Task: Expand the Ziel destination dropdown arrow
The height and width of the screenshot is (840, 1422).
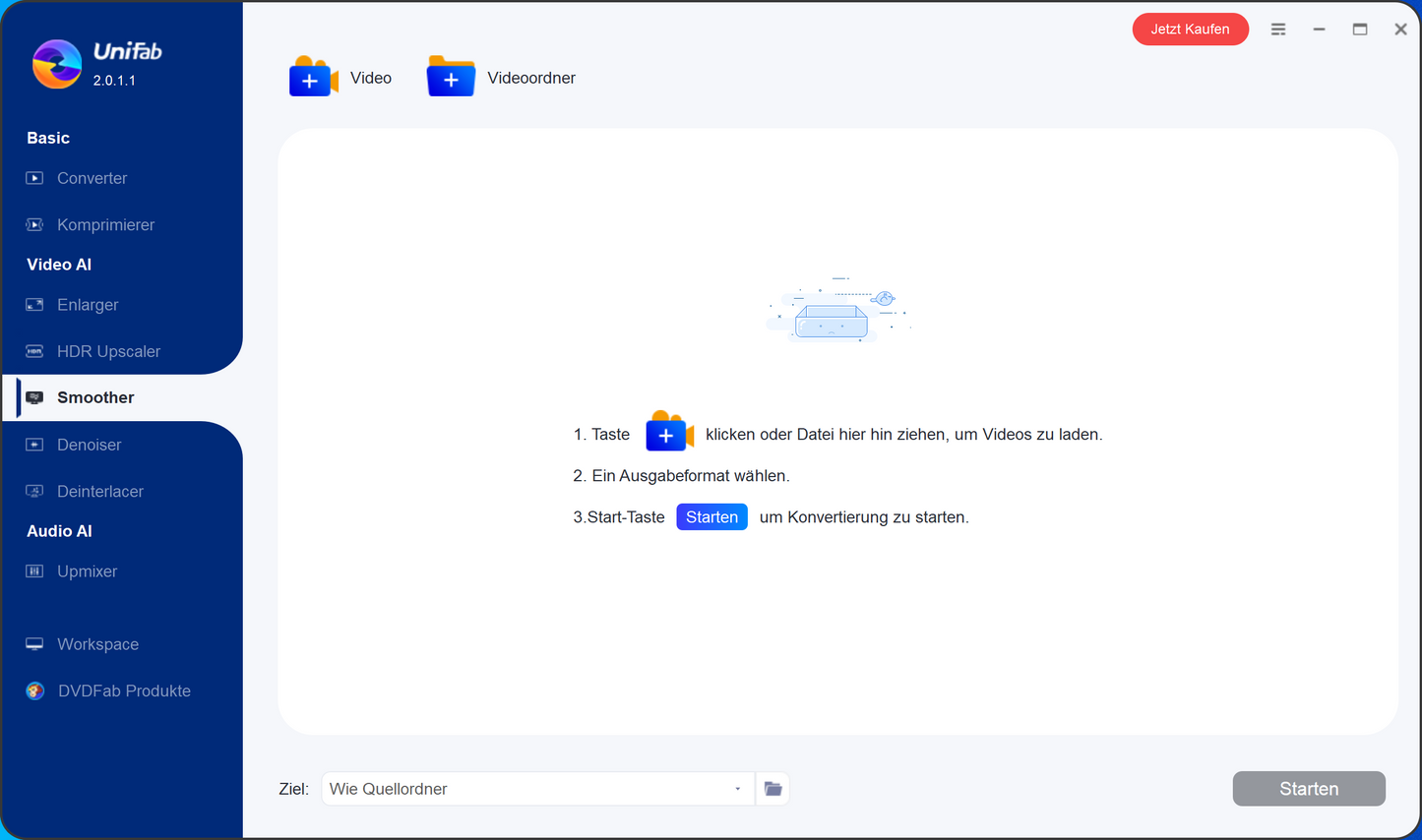Action: point(737,789)
